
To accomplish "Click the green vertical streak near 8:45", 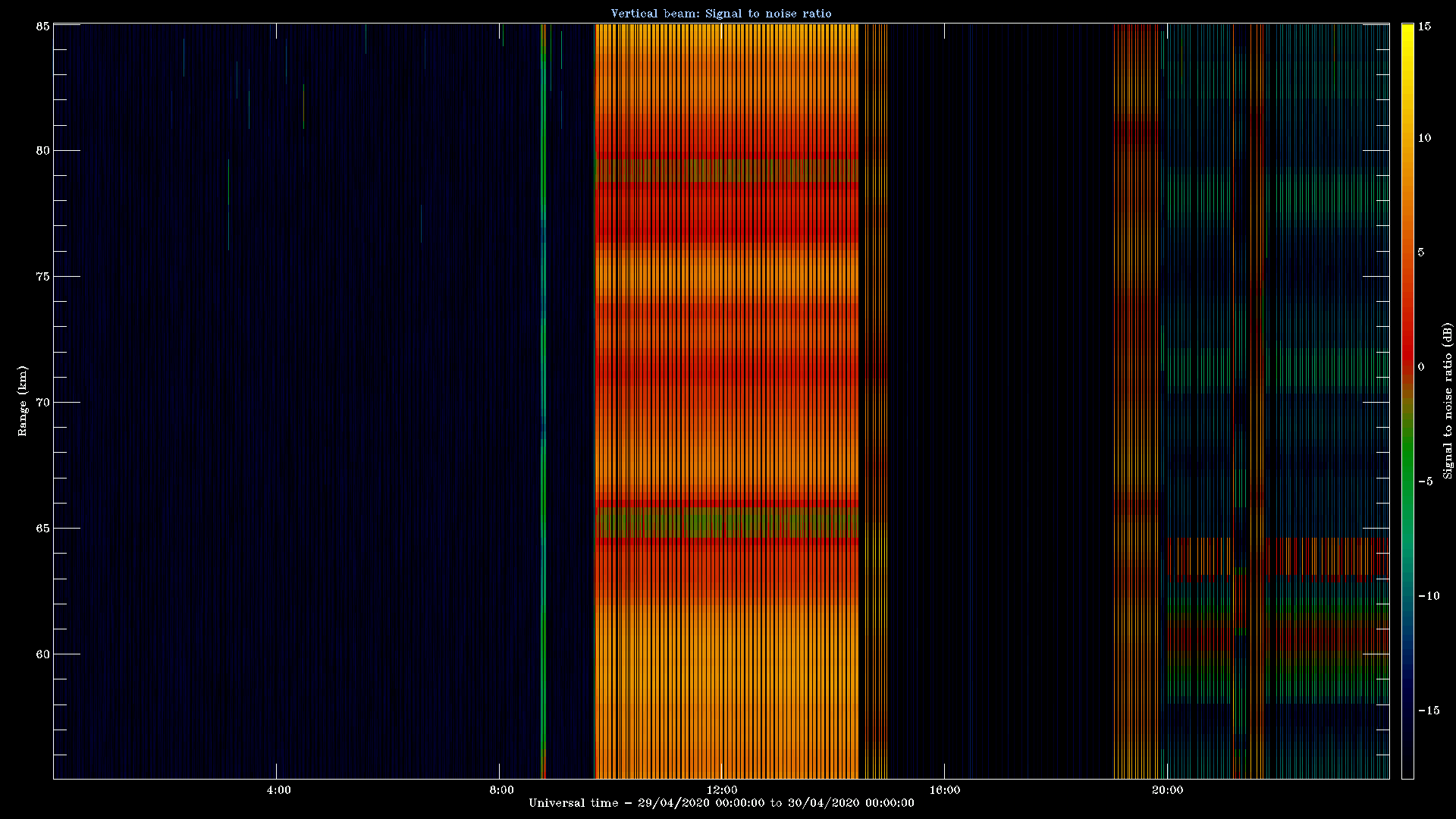I will 543,400.
